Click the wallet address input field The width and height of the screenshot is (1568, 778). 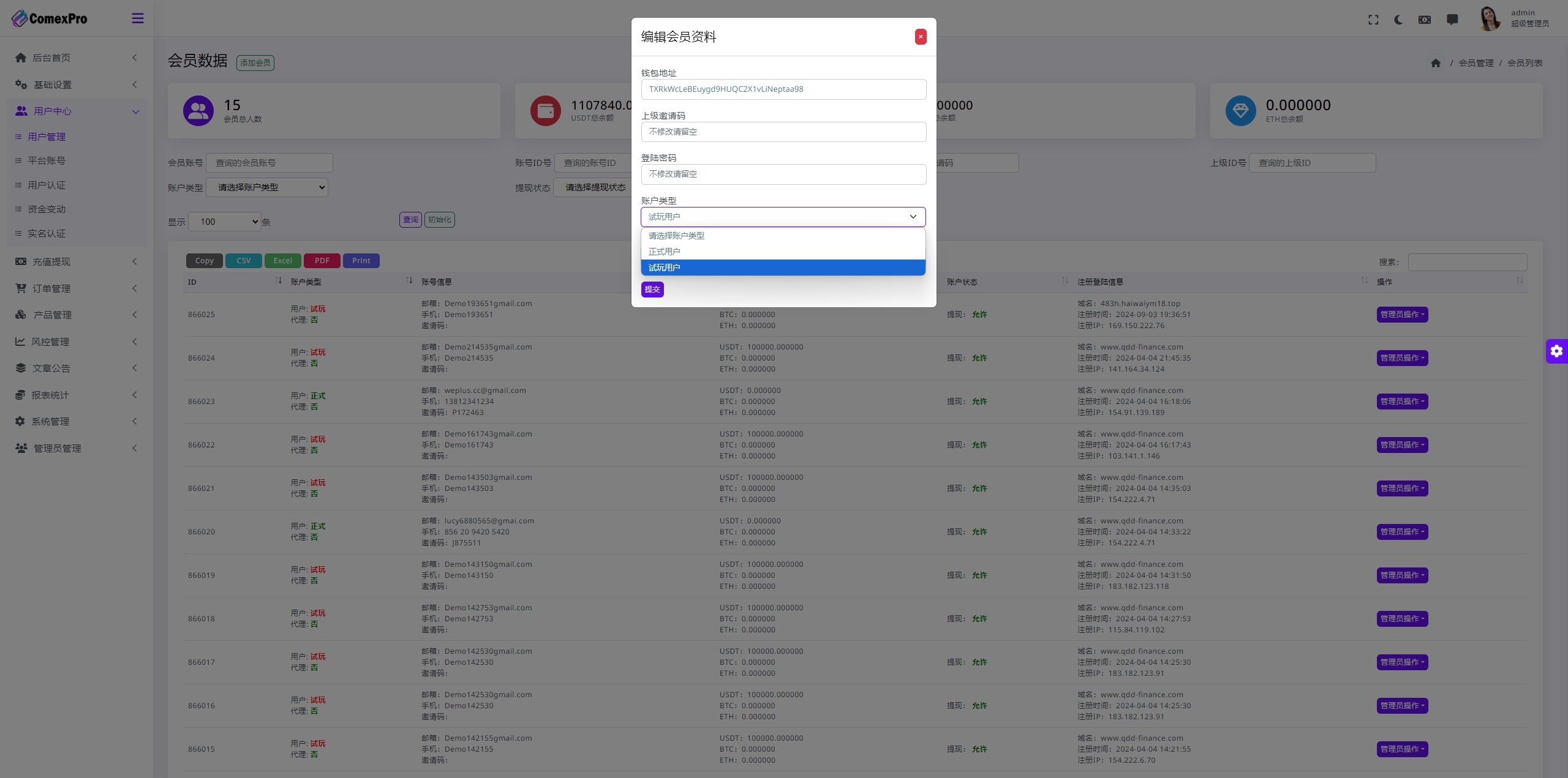pos(783,89)
